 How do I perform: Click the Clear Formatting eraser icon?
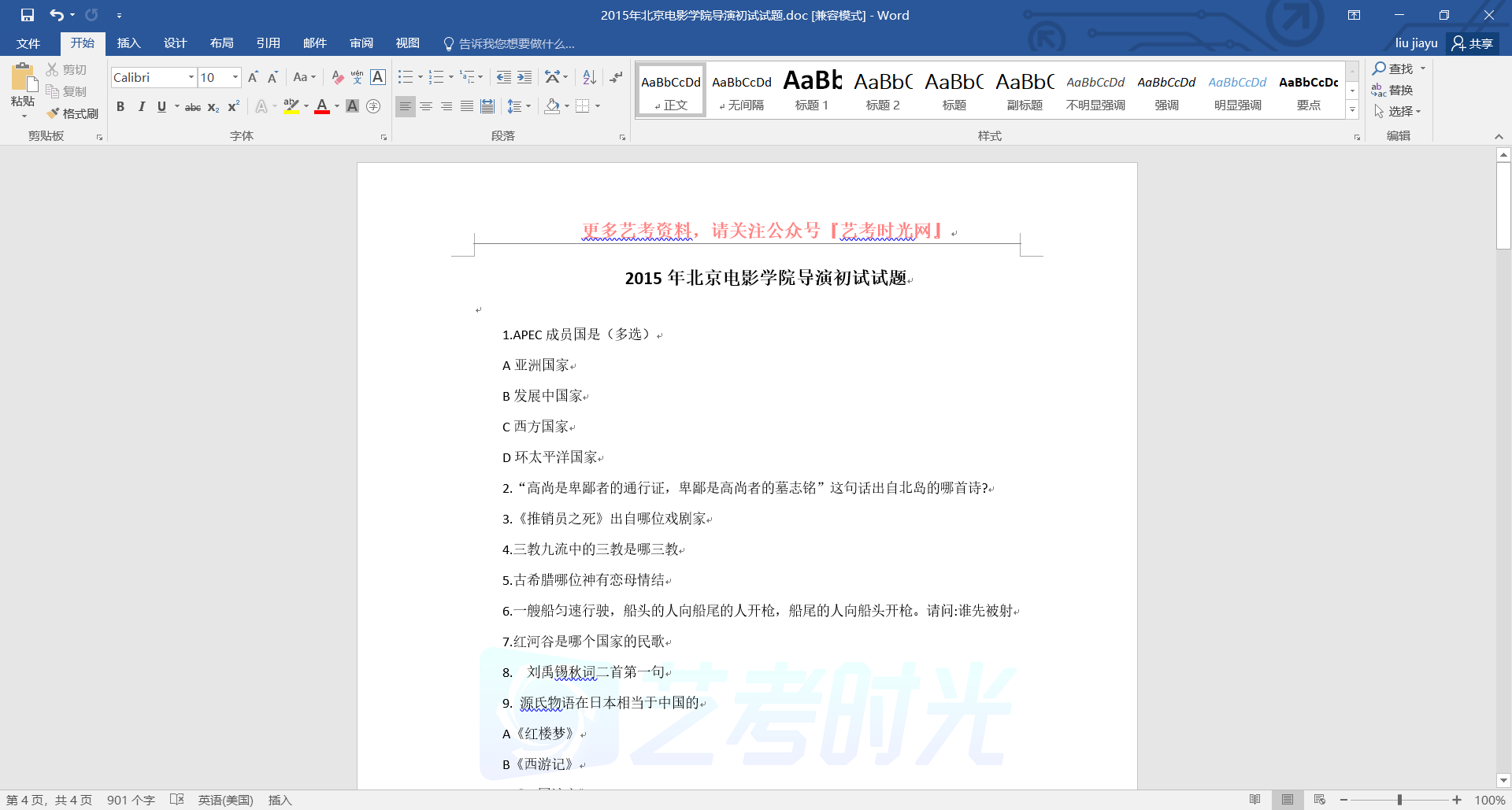click(337, 77)
